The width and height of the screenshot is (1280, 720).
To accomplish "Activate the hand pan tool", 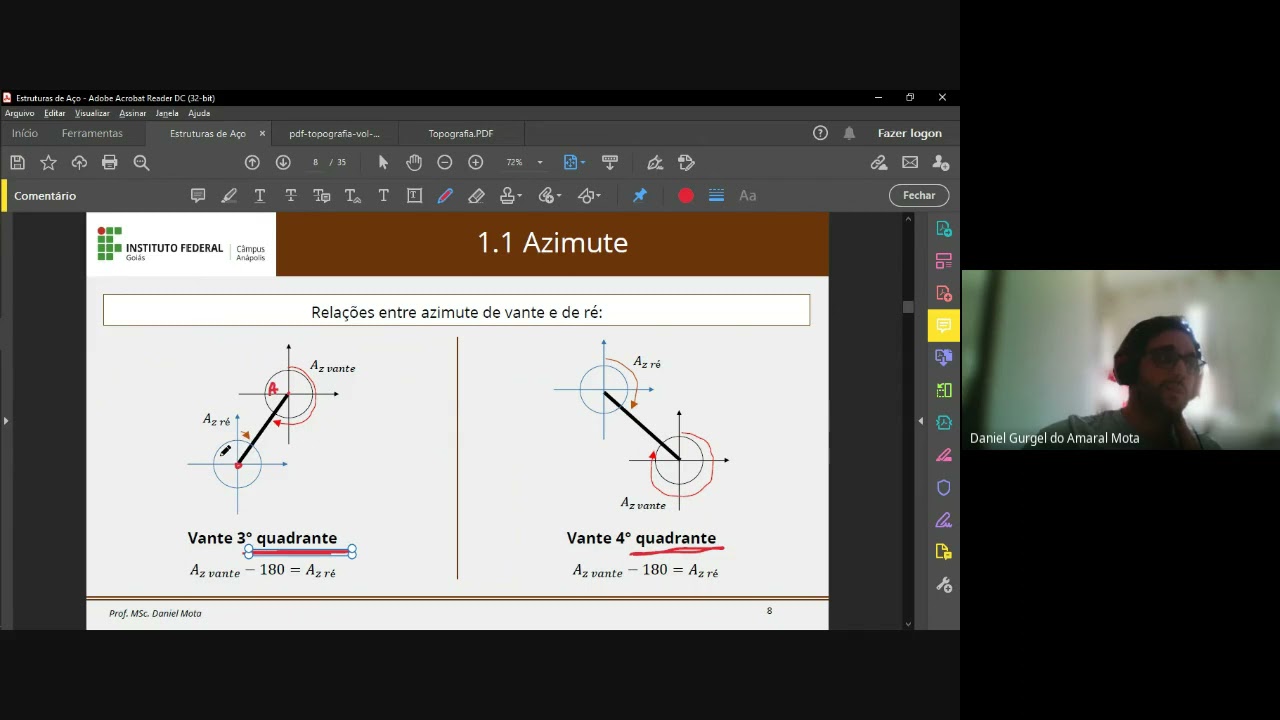I will (414, 162).
